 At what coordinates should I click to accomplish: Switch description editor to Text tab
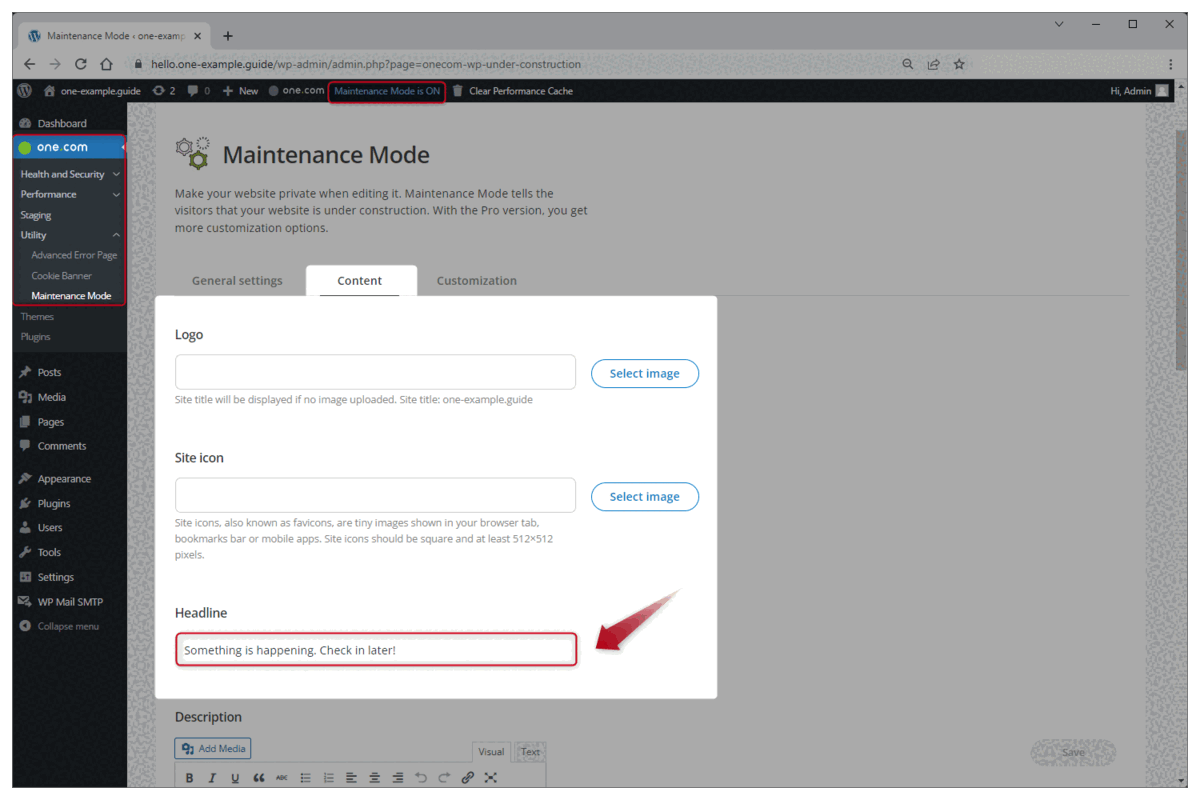530,752
